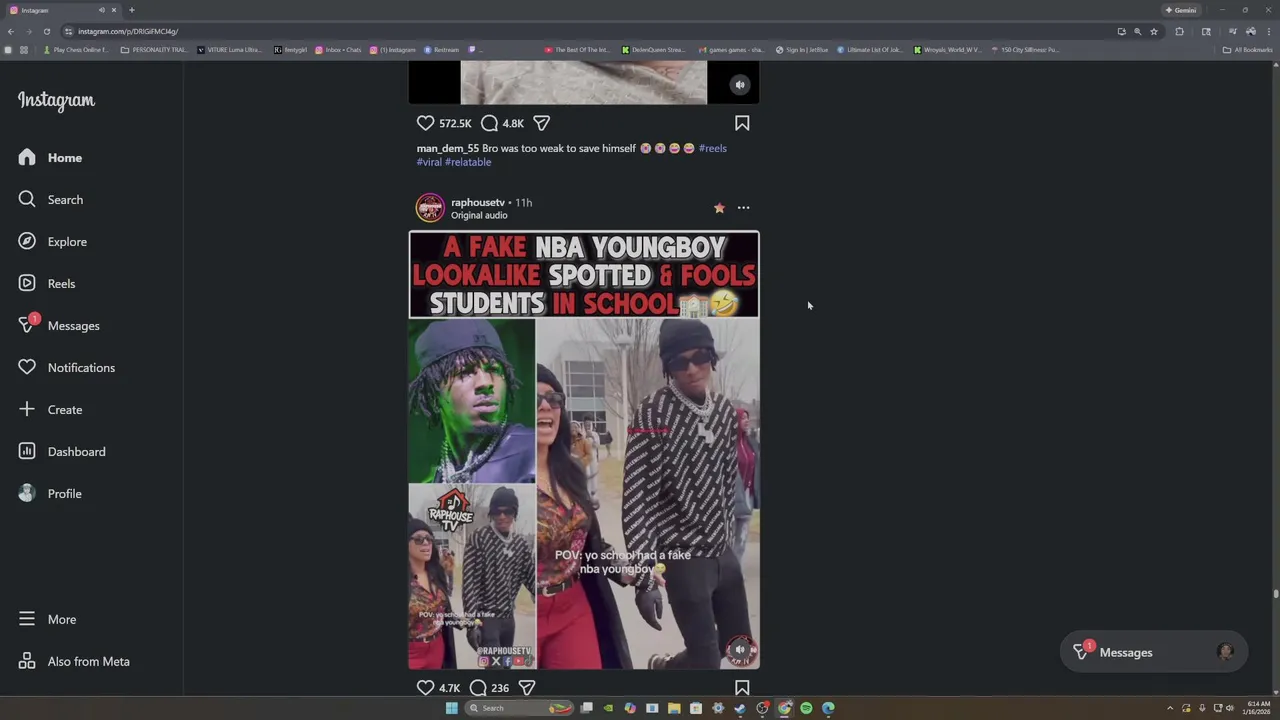Viewport: 1280px width, 720px height.
Task: Open the #reels hashtag
Action: pos(713,148)
